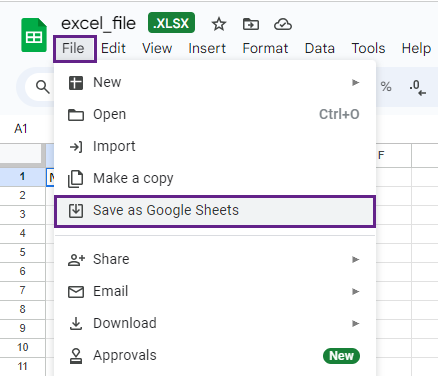Open the View menu
438x376 pixels.
click(x=157, y=48)
